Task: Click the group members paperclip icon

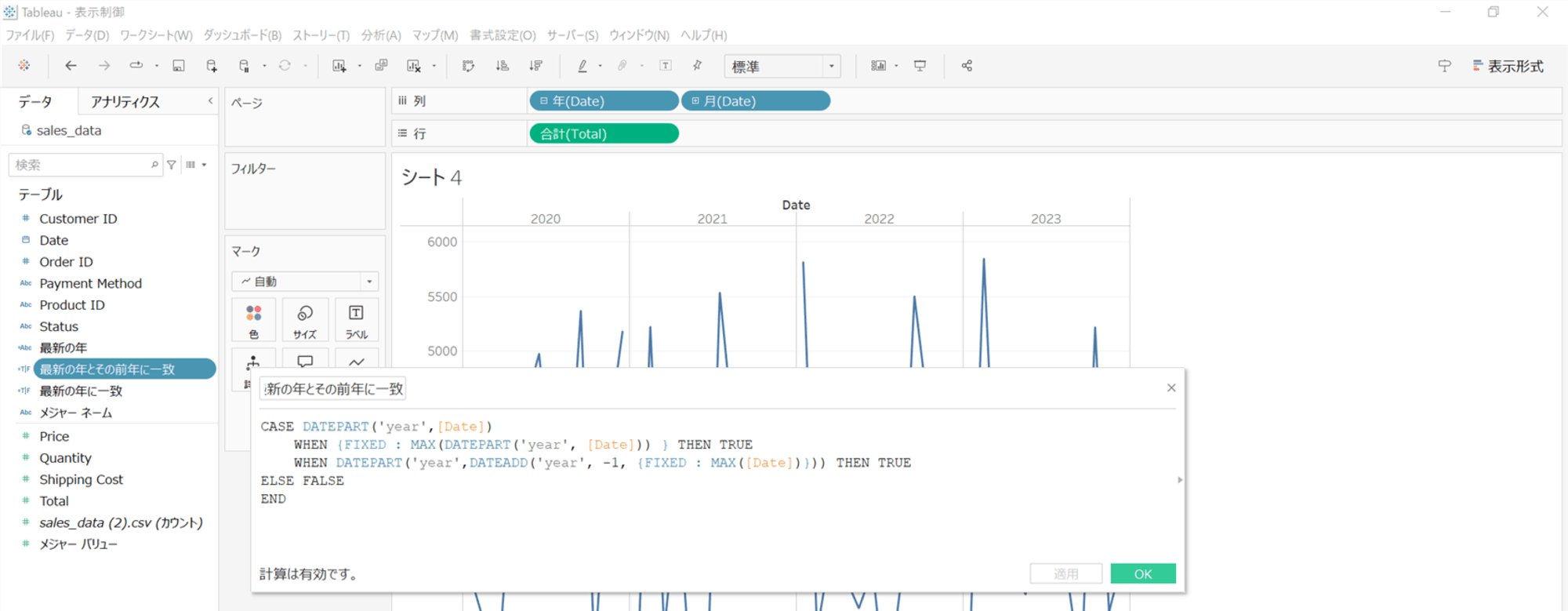Action: pyautogui.click(x=622, y=66)
